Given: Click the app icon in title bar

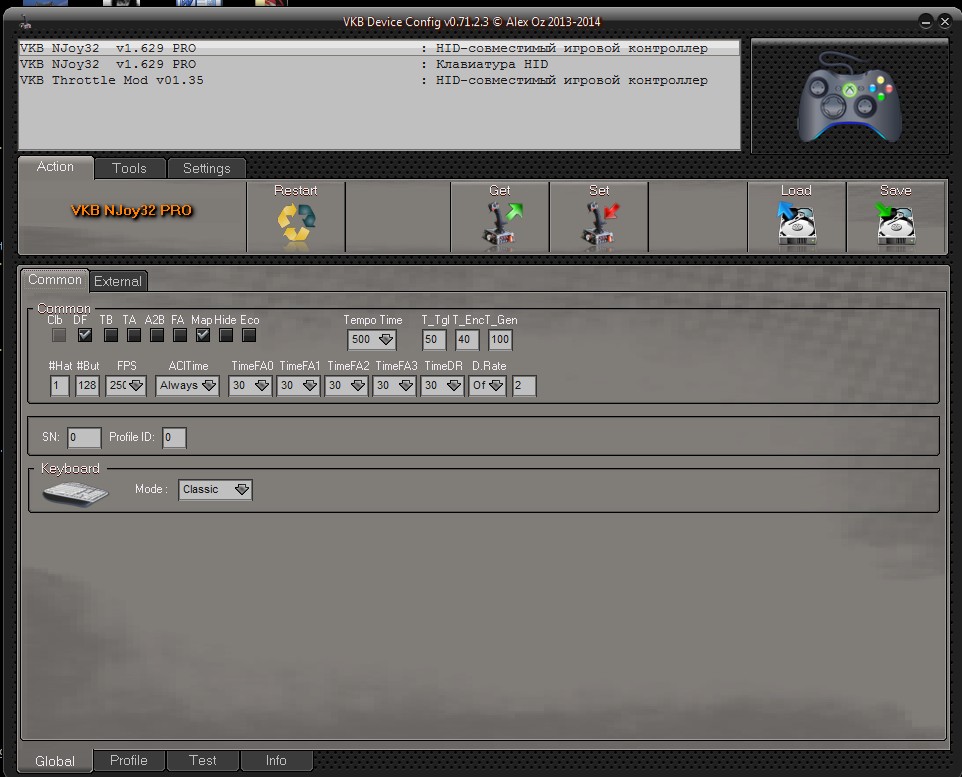Looking at the screenshot, I should (x=26, y=23).
